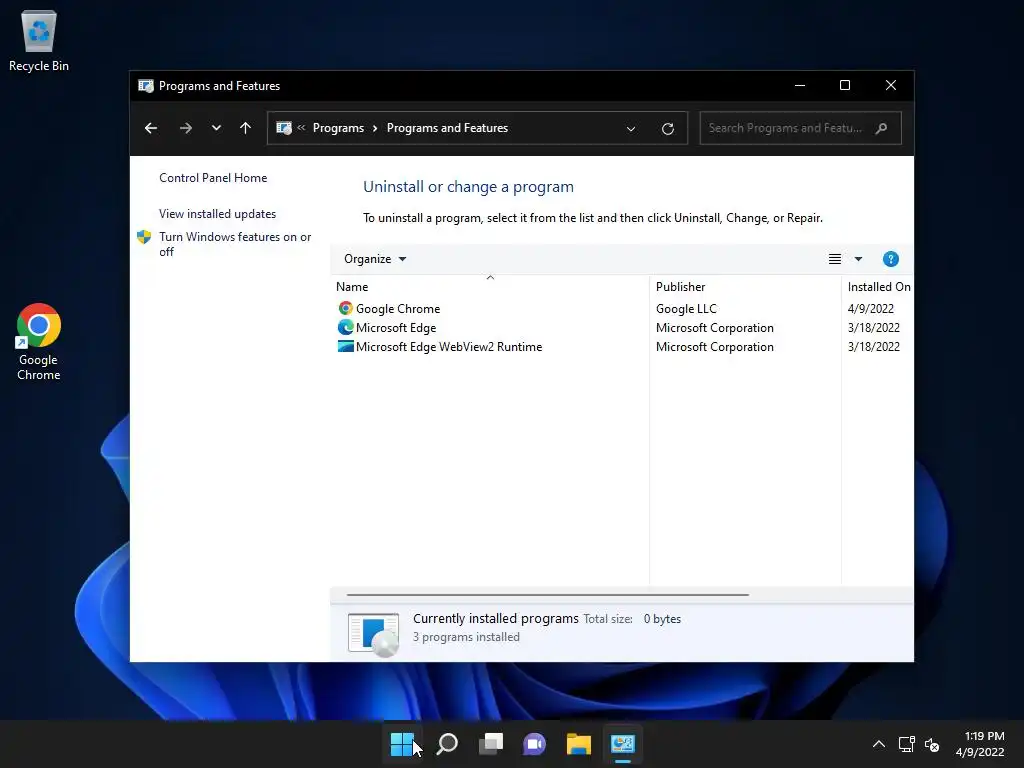Maximize the Programs and Features window

pyautogui.click(x=844, y=86)
